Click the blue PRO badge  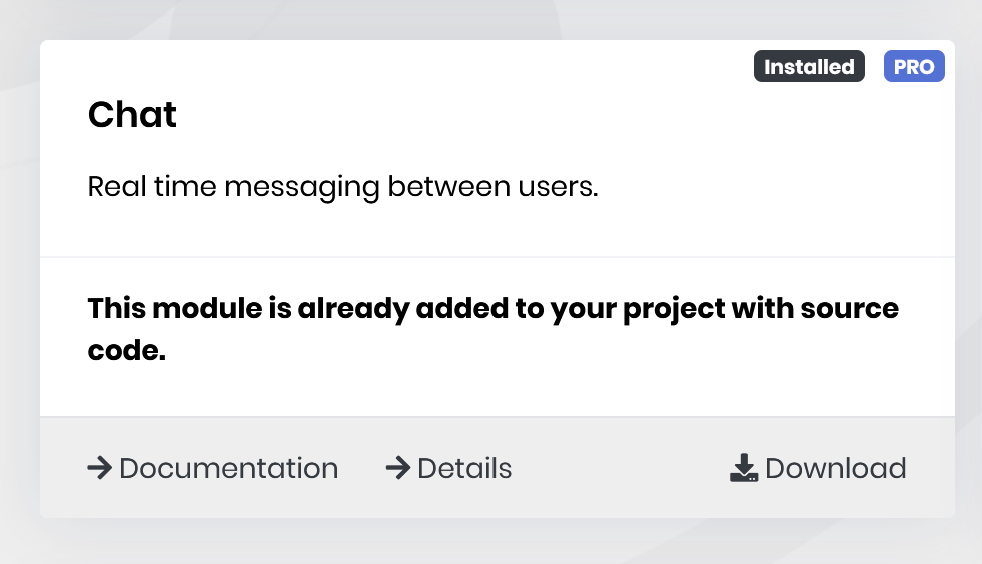[x=914, y=67]
